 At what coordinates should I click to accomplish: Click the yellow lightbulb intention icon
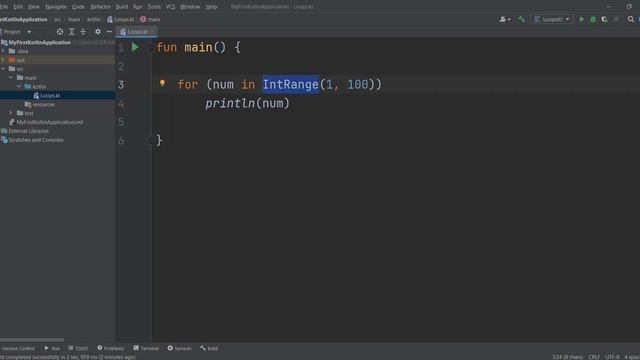click(x=162, y=83)
